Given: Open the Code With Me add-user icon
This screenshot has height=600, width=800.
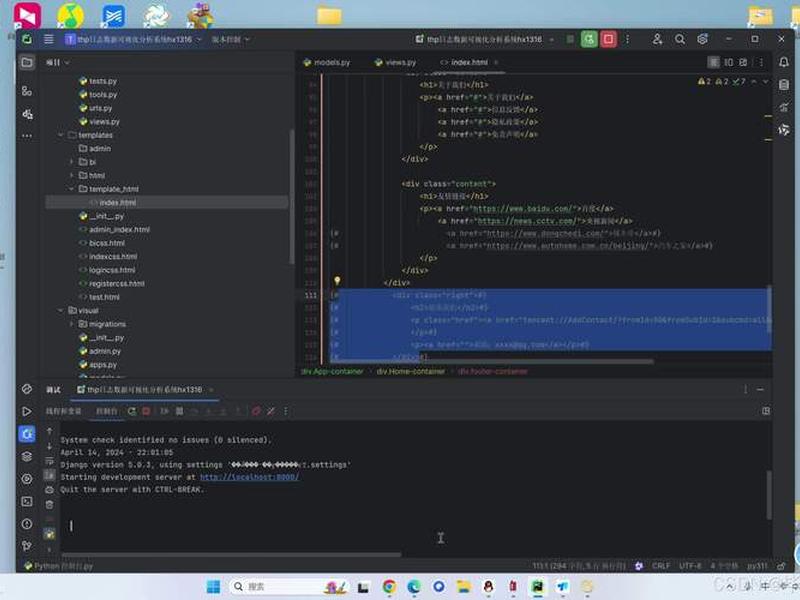Looking at the screenshot, I should click(x=657, y=39).
